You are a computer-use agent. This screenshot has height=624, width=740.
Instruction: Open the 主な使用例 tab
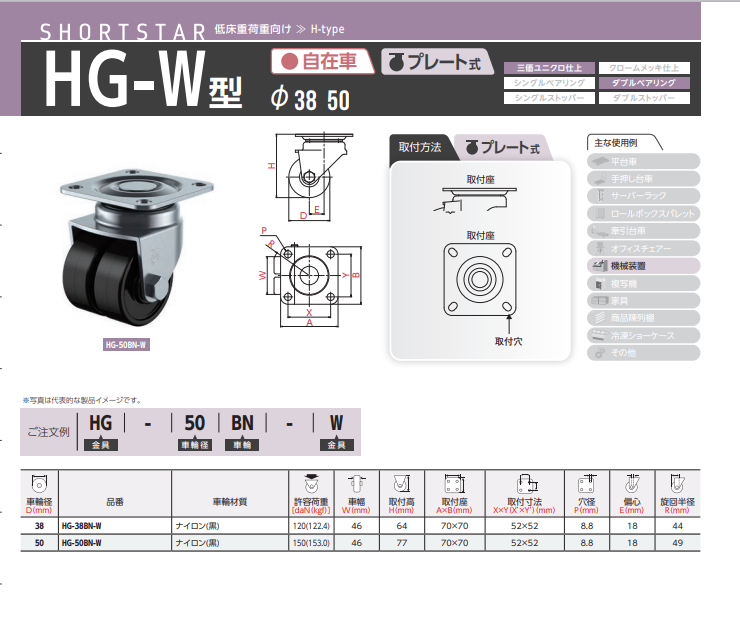[x=616, y=143]
